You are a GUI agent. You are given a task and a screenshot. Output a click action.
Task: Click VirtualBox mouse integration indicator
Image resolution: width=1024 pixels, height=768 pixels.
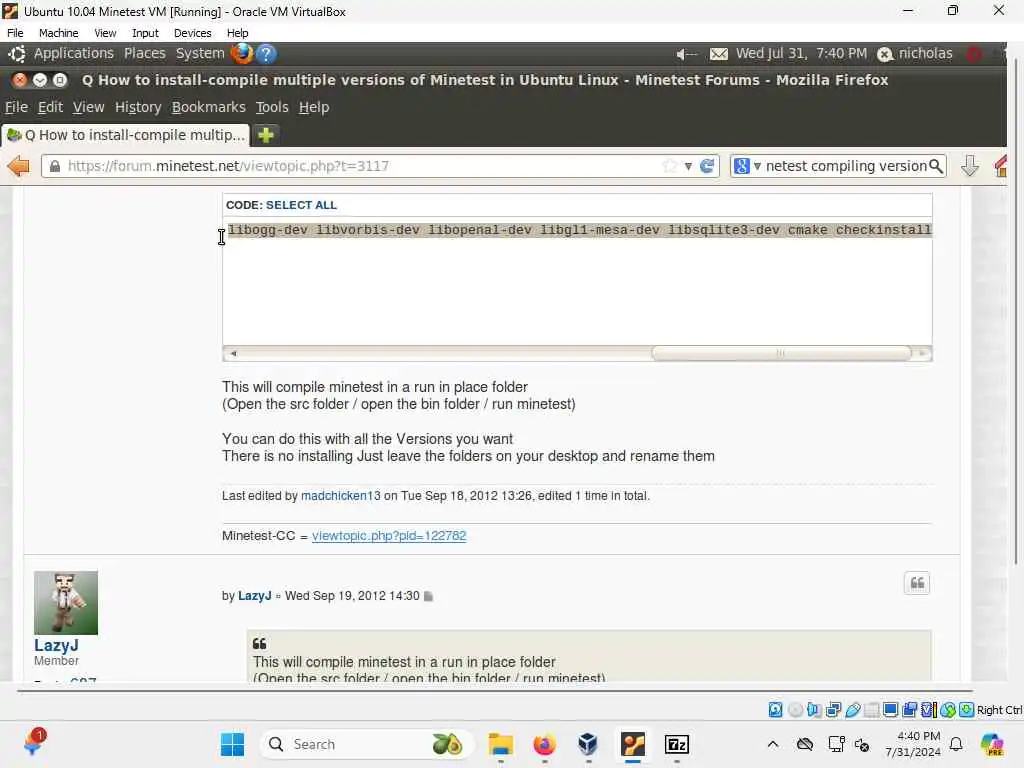tap(948, 710)
